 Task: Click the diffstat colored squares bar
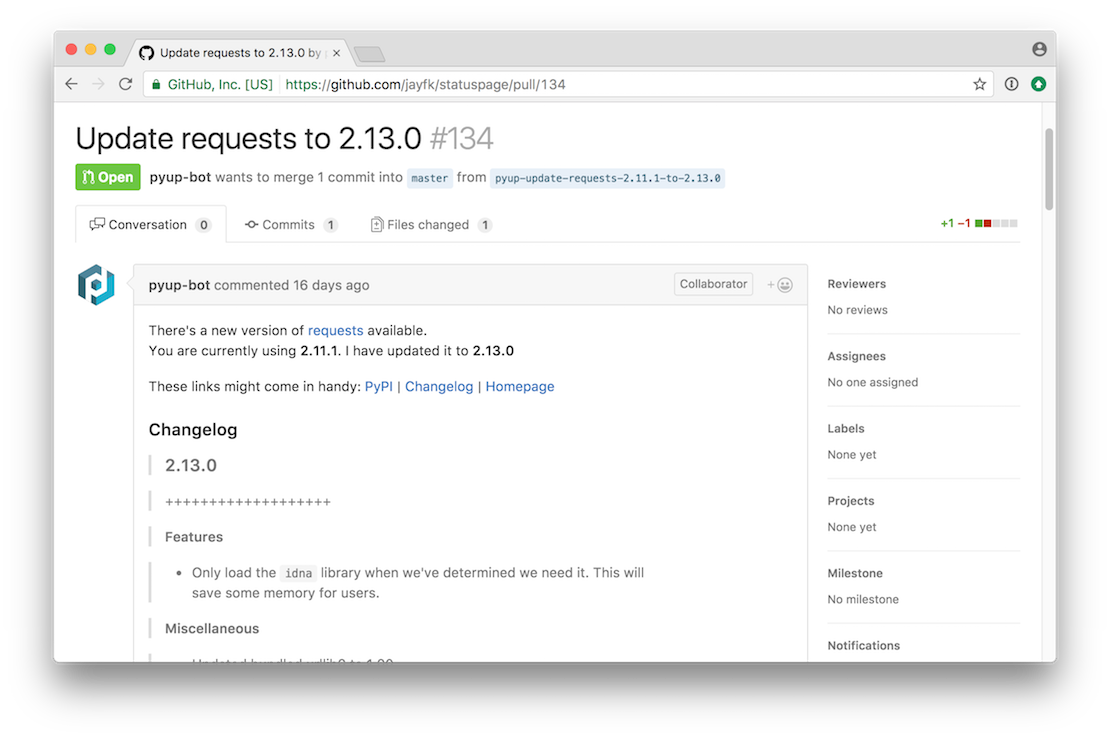click(996, 224)
